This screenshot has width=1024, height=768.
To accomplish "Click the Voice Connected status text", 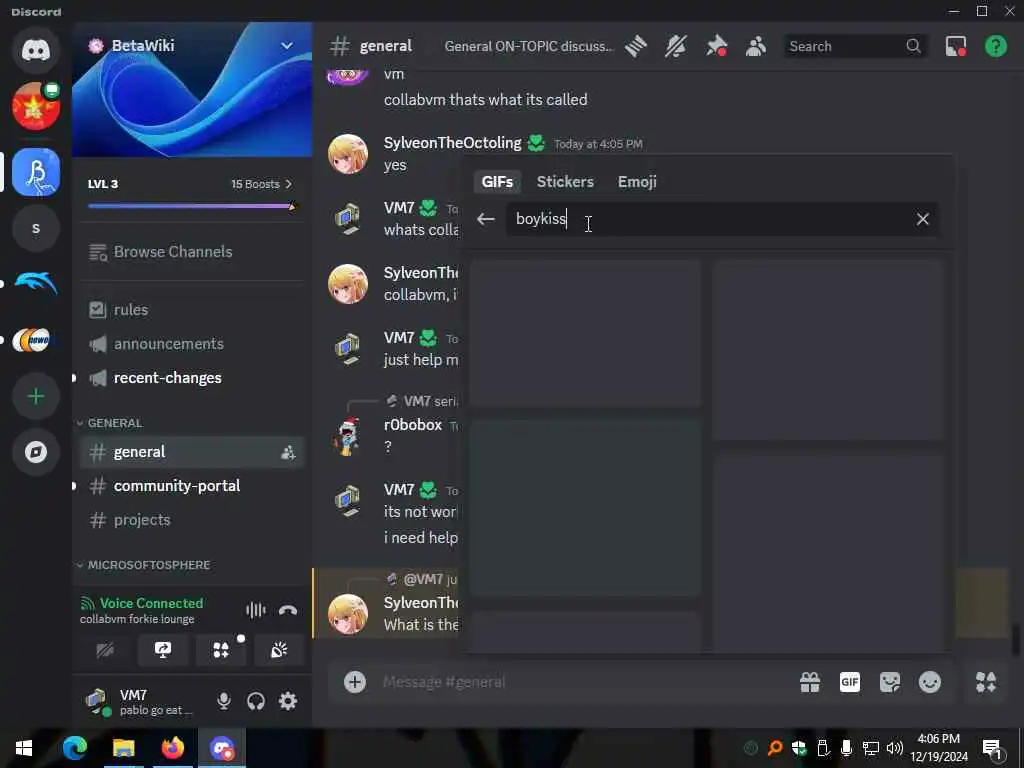I will [x=151, y=603].
